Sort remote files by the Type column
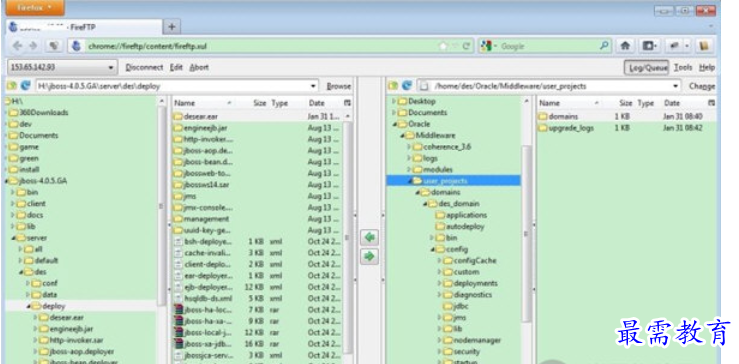739x364 pixels. click(646, 102)
